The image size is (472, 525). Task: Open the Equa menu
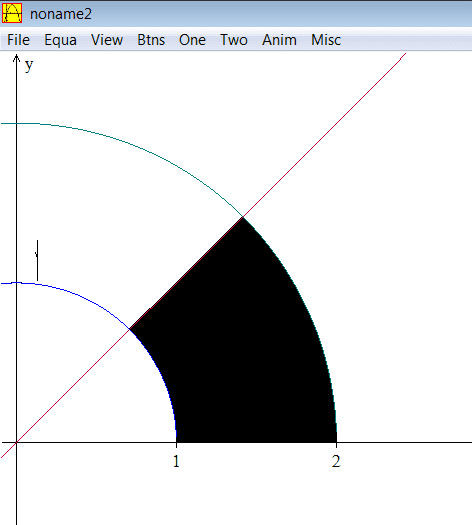(x=61, y=40)
